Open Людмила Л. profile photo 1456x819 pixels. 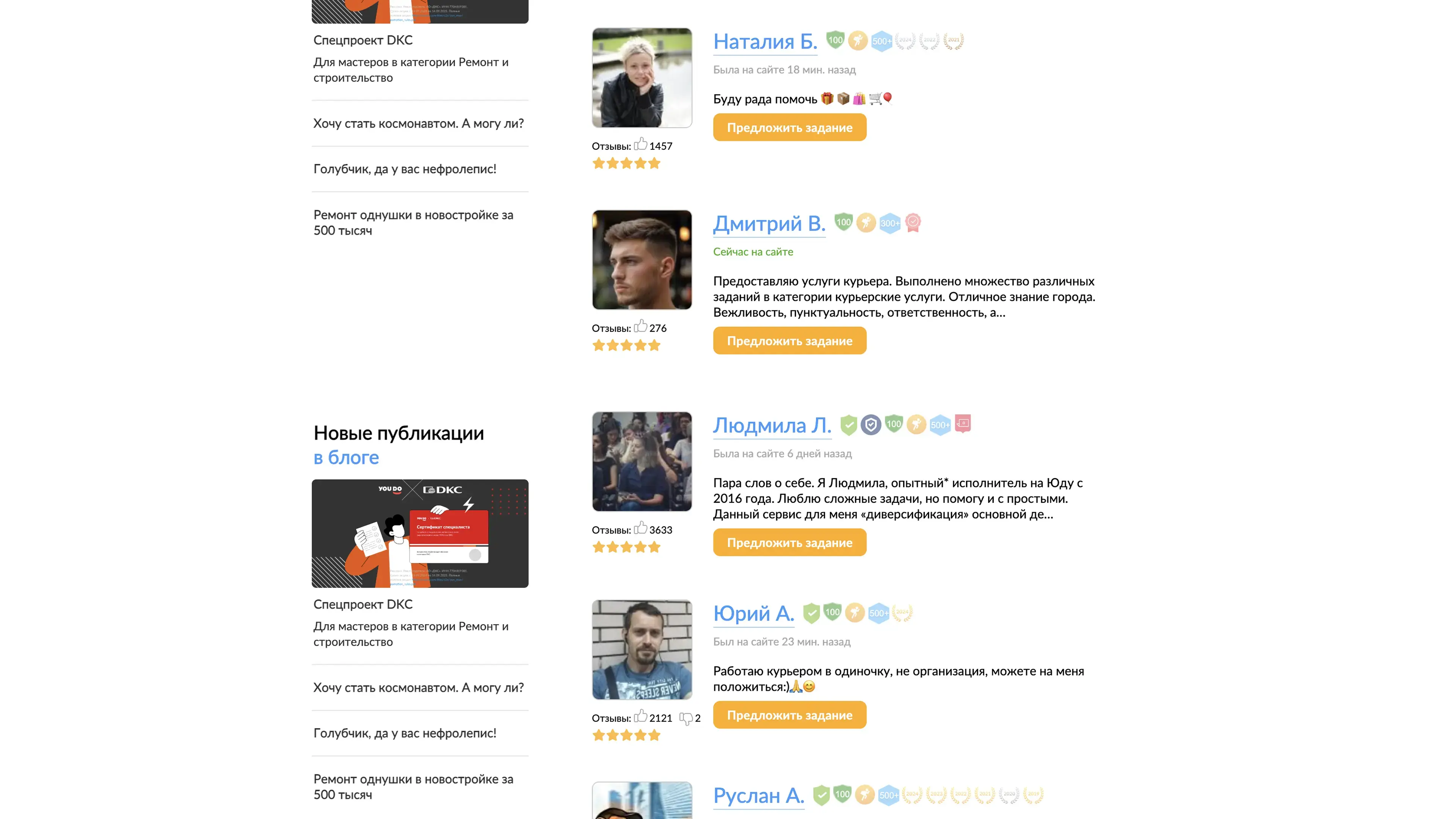[x=642, y=461]
